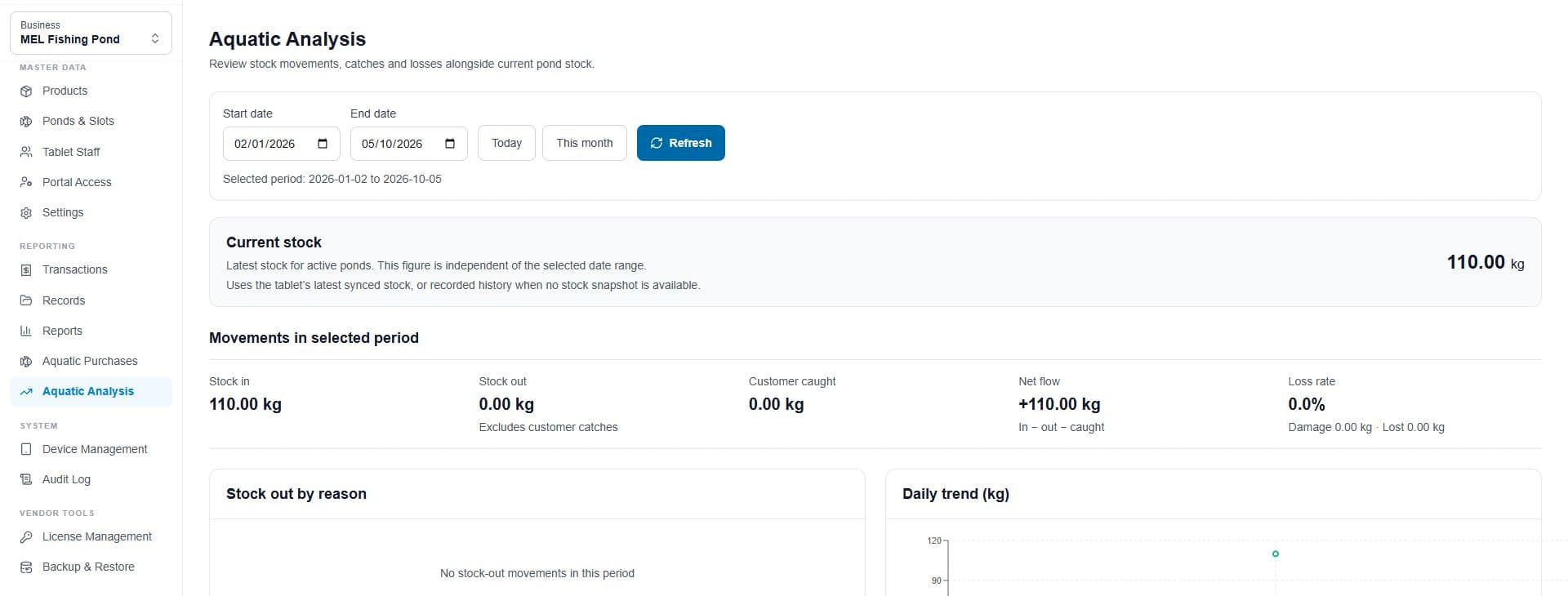Click the Audit Log scroll icon

click(x=26, y=479)
